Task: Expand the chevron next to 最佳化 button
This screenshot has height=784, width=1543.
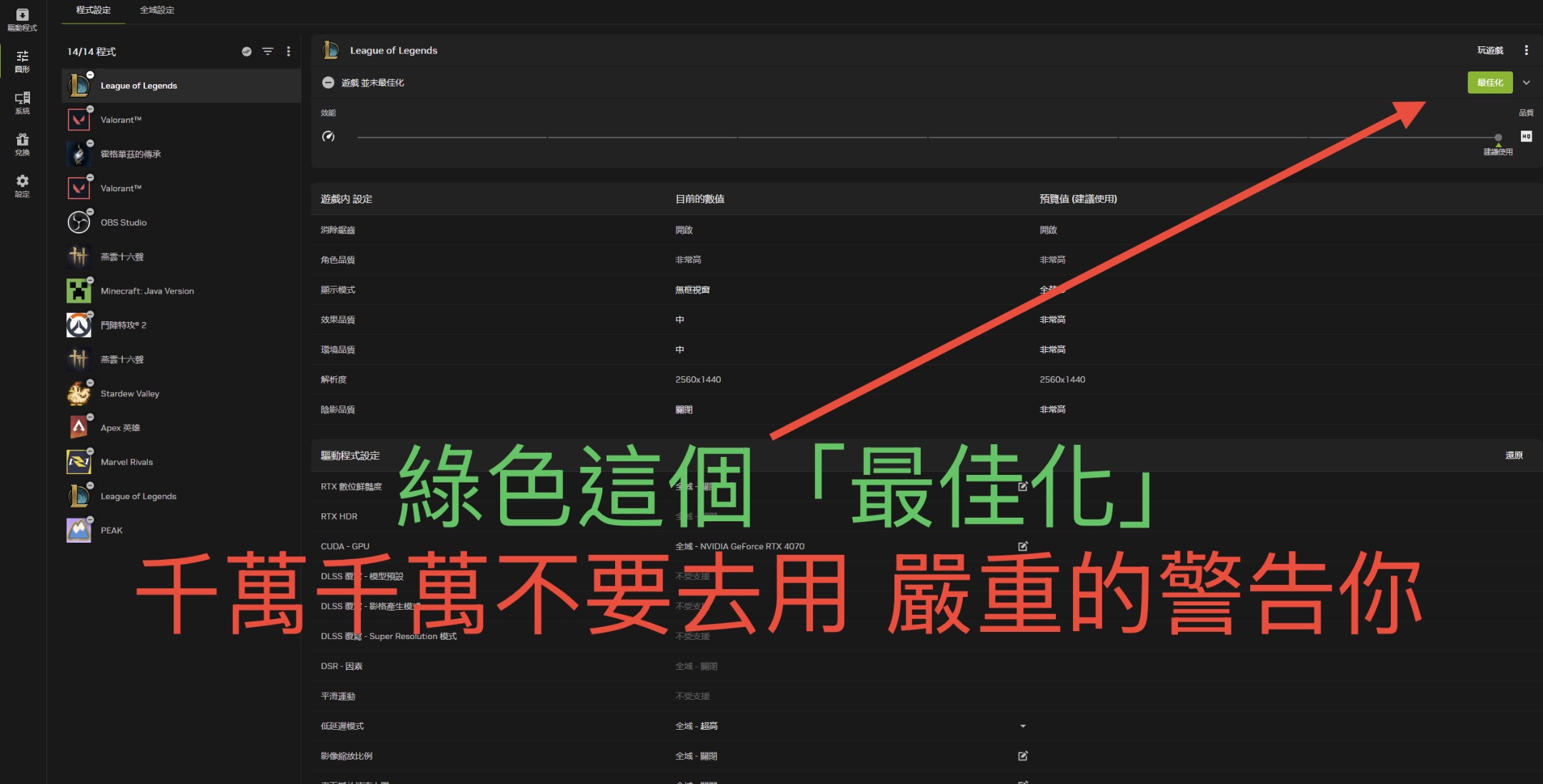Action: coord(1527,83)
